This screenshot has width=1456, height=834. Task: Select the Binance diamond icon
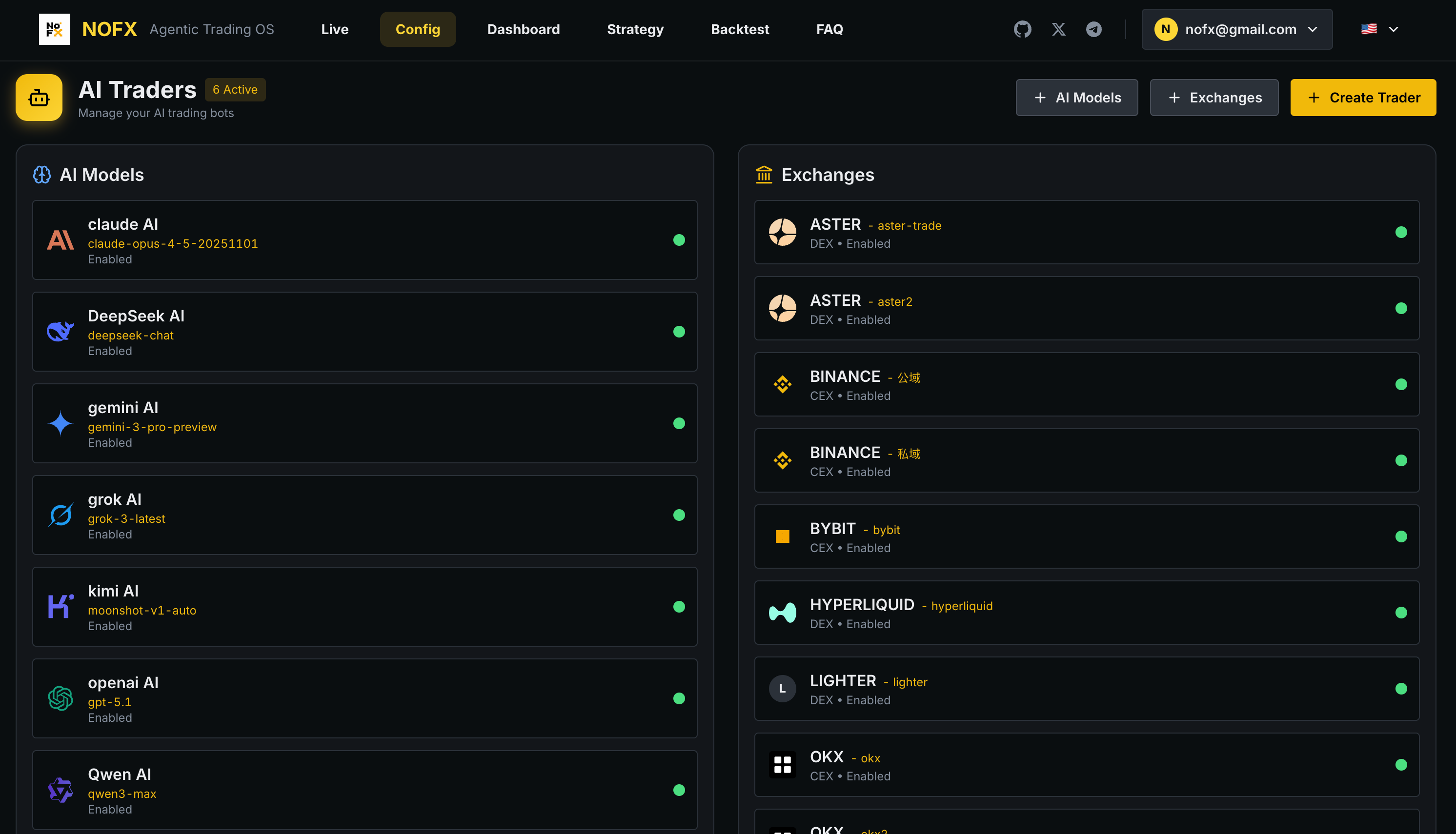(x=782, y=384)
